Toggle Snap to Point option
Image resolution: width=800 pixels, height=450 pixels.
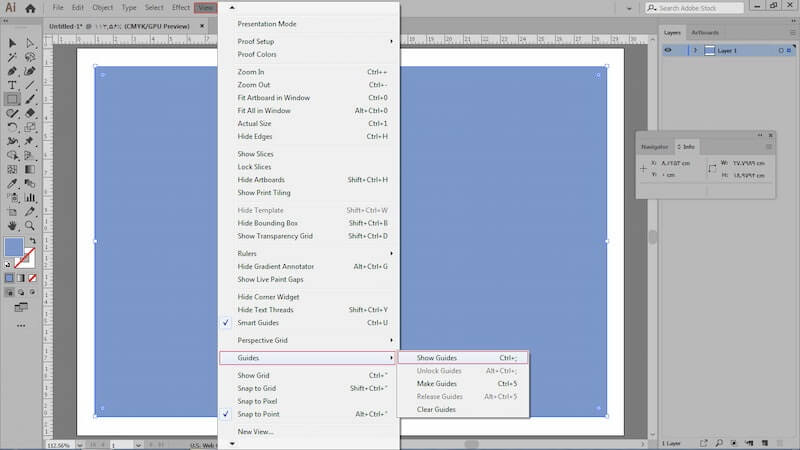258,413
